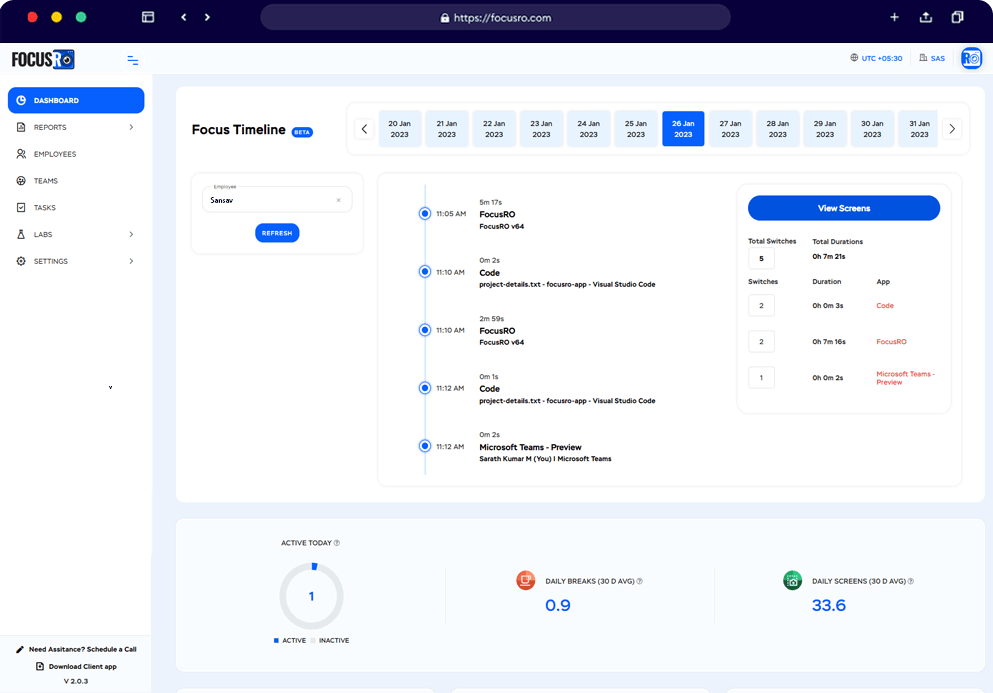The height and width of the screenshot is (693, 993).
Task: Click the grey Inactive legend swatch
Action: coord(313,640)
